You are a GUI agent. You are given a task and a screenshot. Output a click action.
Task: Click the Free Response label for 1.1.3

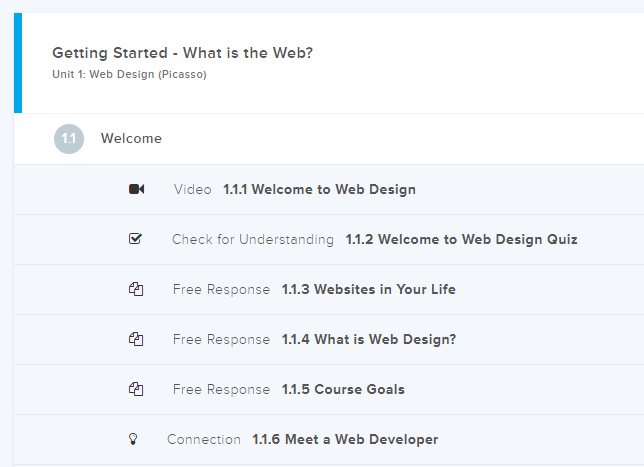click(x=221, y=289)
